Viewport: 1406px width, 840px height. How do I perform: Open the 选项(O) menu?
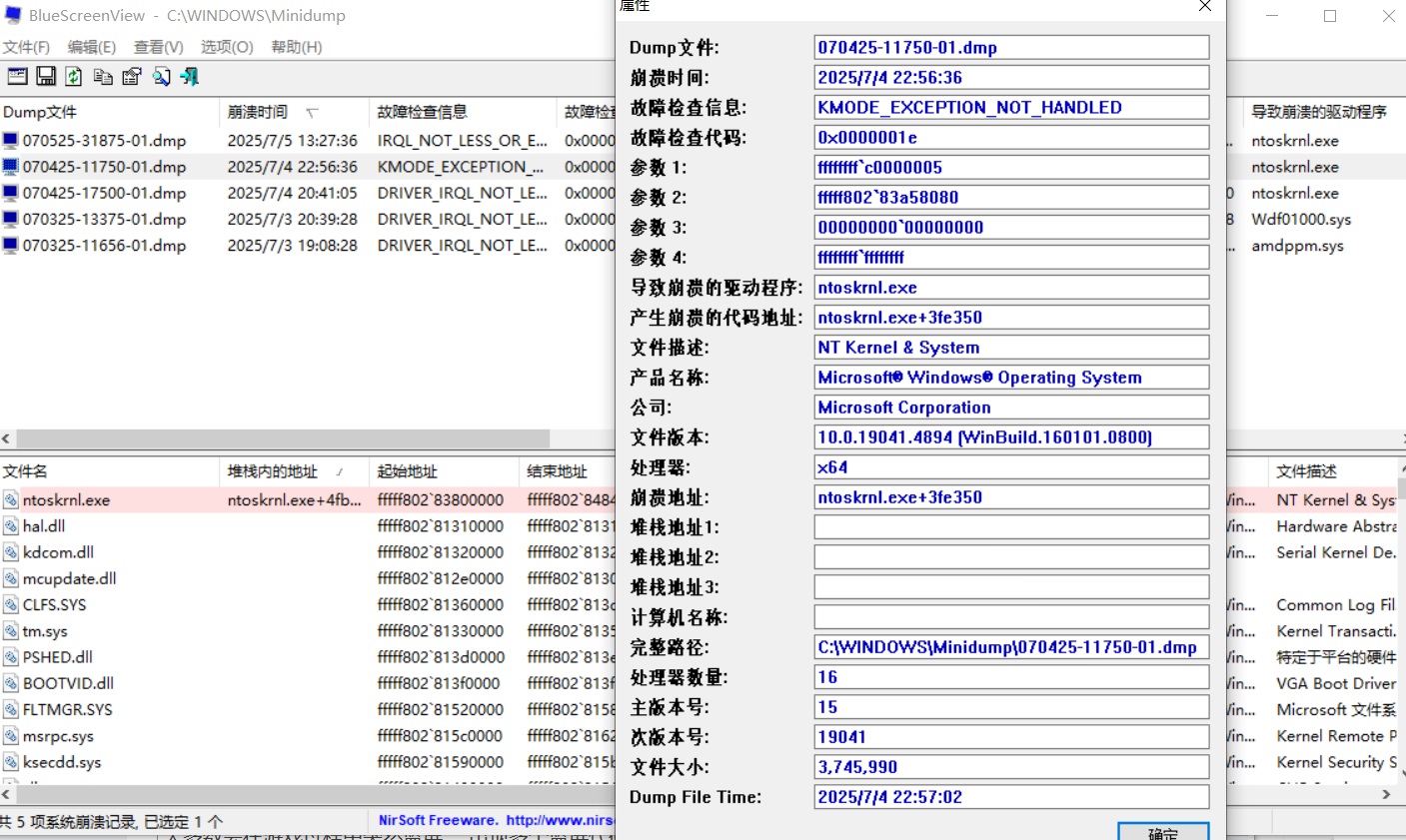coord(227,47)
